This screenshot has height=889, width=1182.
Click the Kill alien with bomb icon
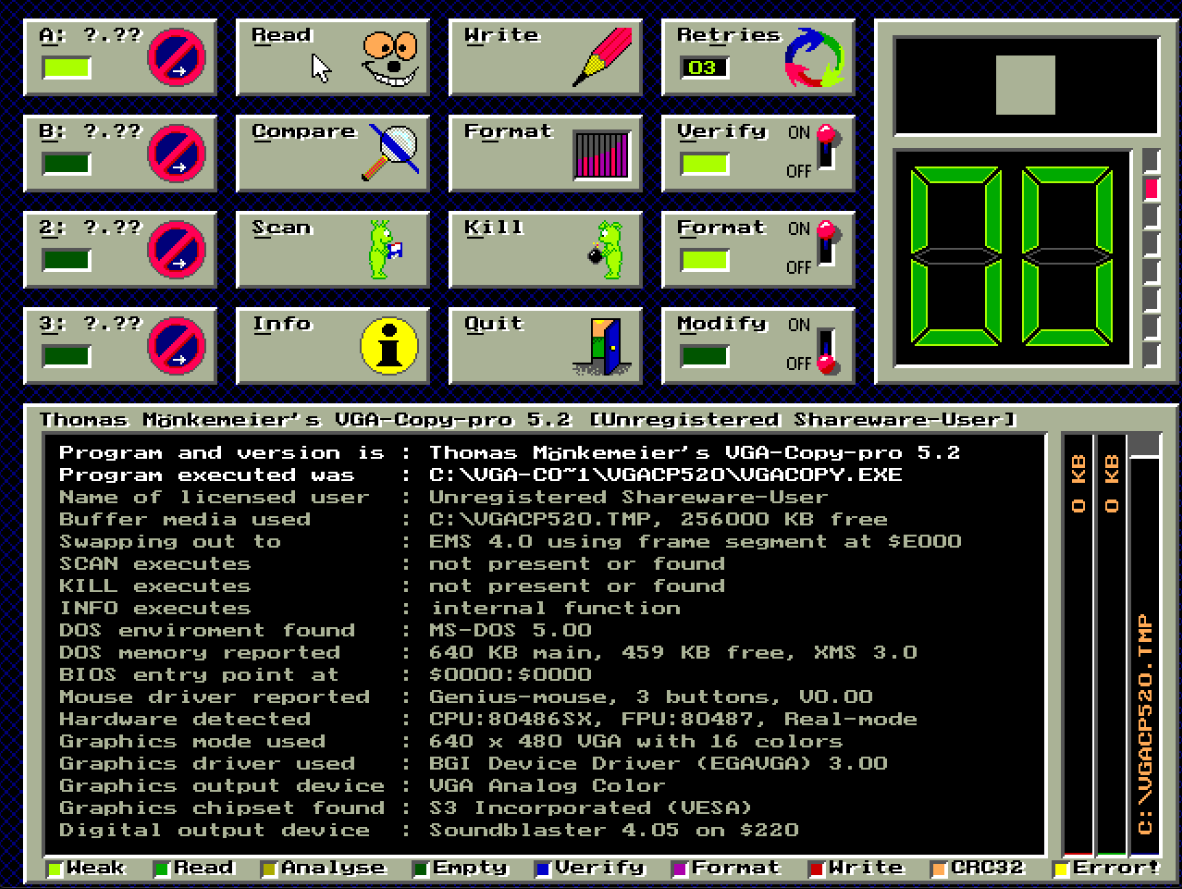point(607,250)
